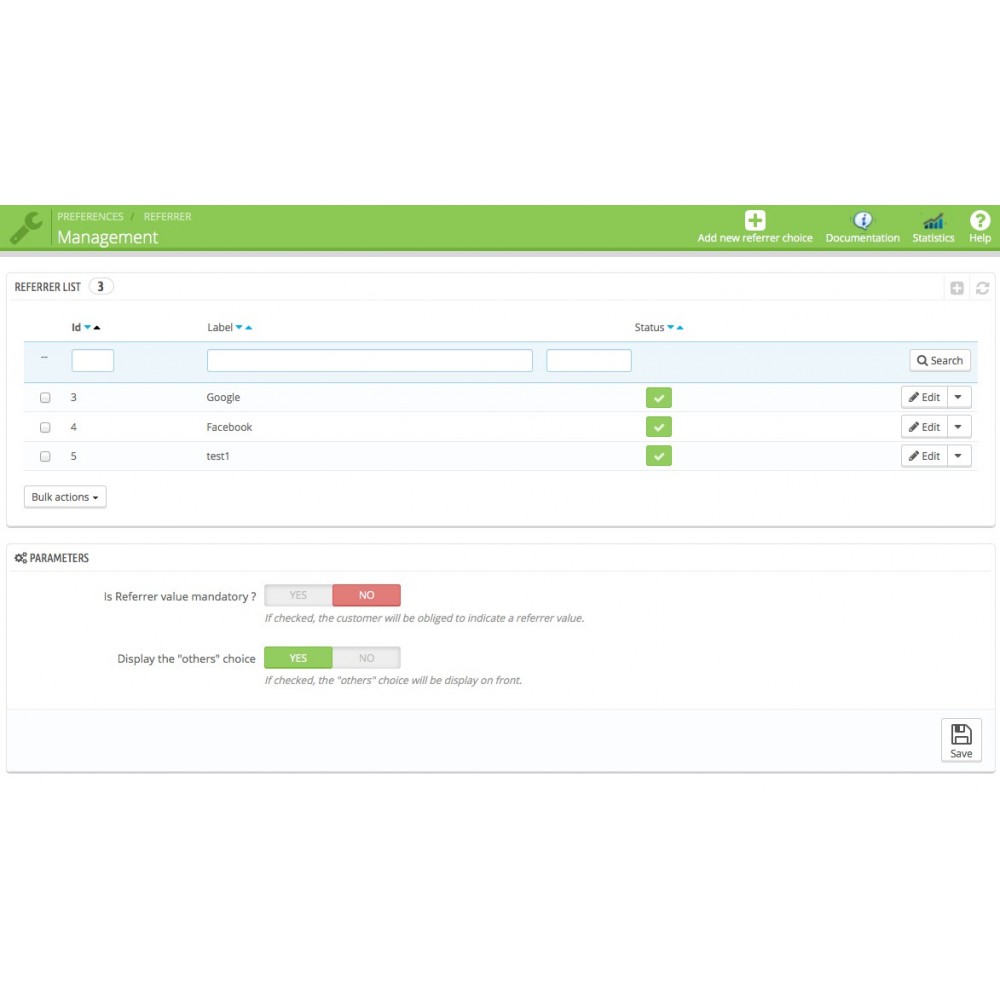Open the Statistics chart icon
The width and height of the screenshot is (1000, 1000).
[x=933, y=221]
